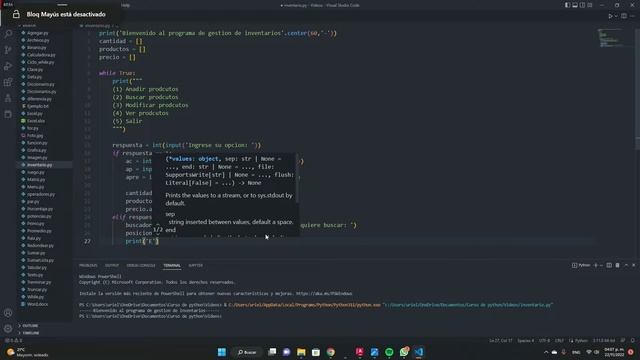Open Ejemplo.txt file
Screen dimensions: 640x360
pyautogui.click(x=38, y=106)
